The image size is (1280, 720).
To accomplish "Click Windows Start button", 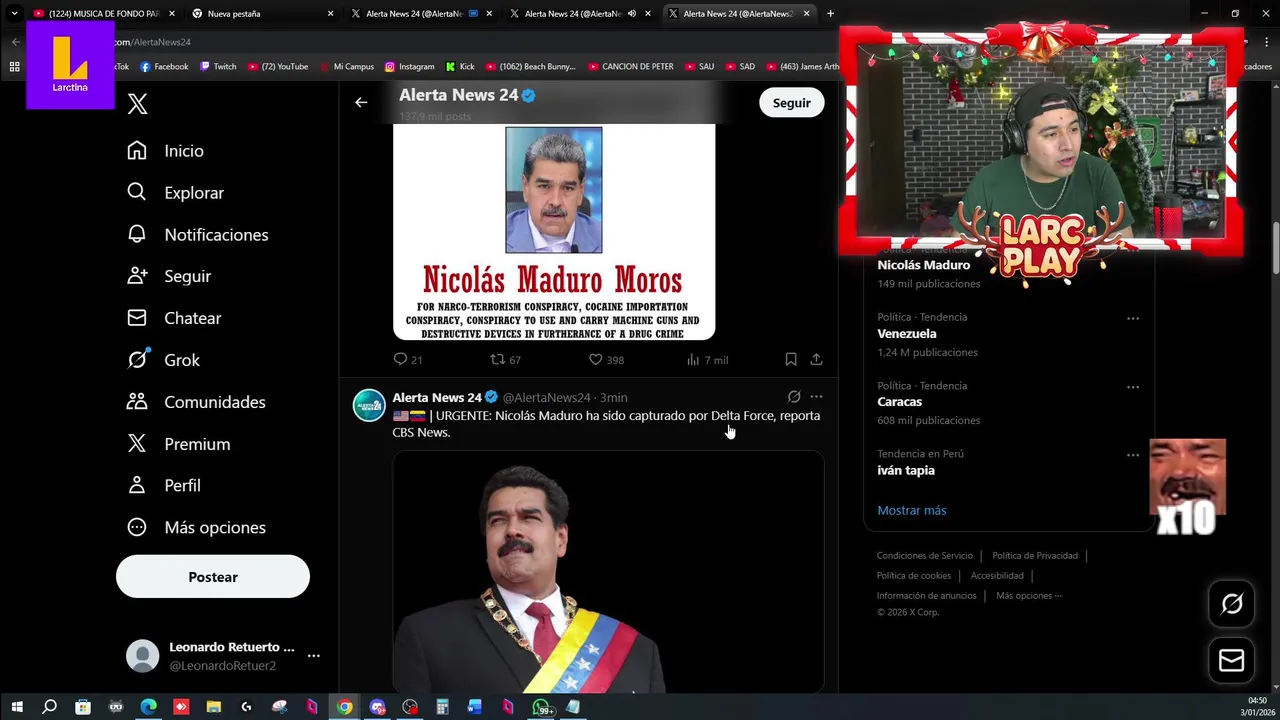I will (17, 707).
